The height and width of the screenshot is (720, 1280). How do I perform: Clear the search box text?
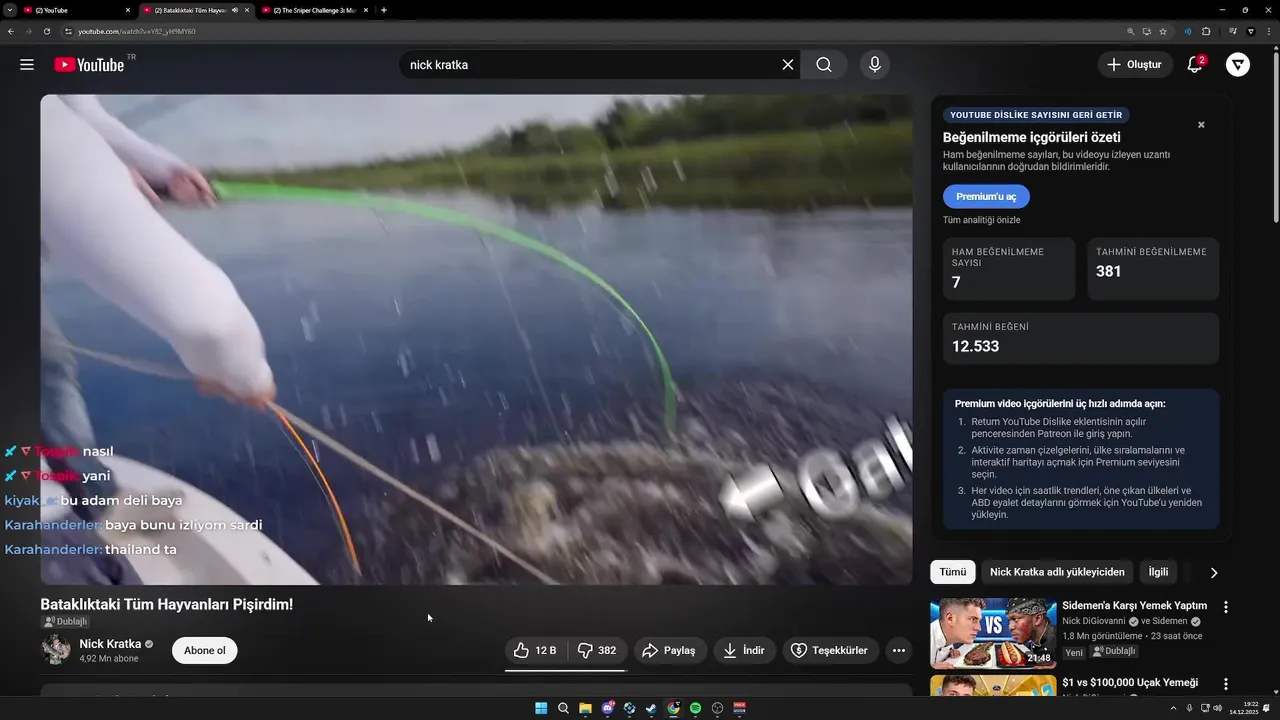pyautogui.click(x=788, y=65)
